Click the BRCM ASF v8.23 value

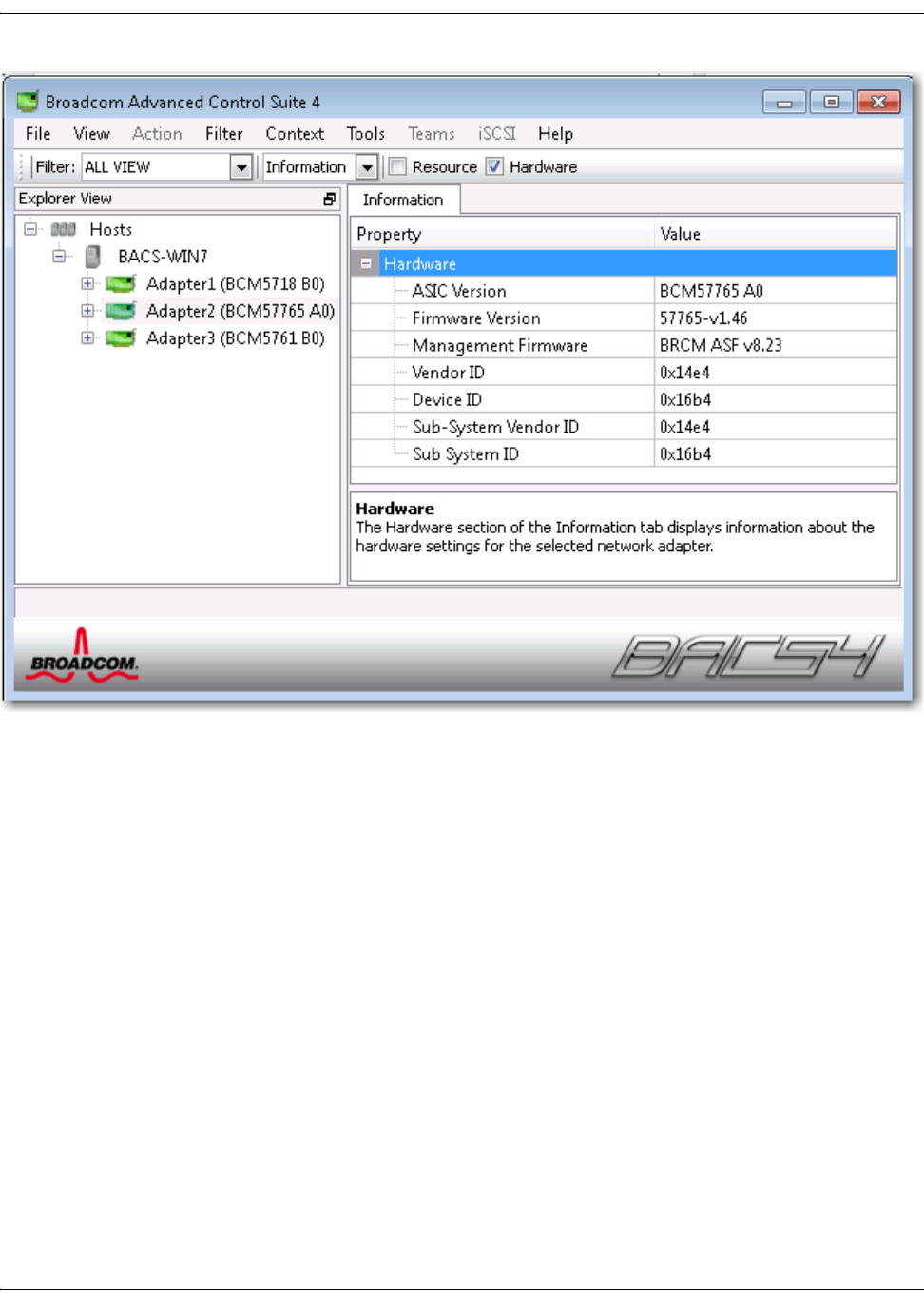pyautogui.click(x=776, y=345)
